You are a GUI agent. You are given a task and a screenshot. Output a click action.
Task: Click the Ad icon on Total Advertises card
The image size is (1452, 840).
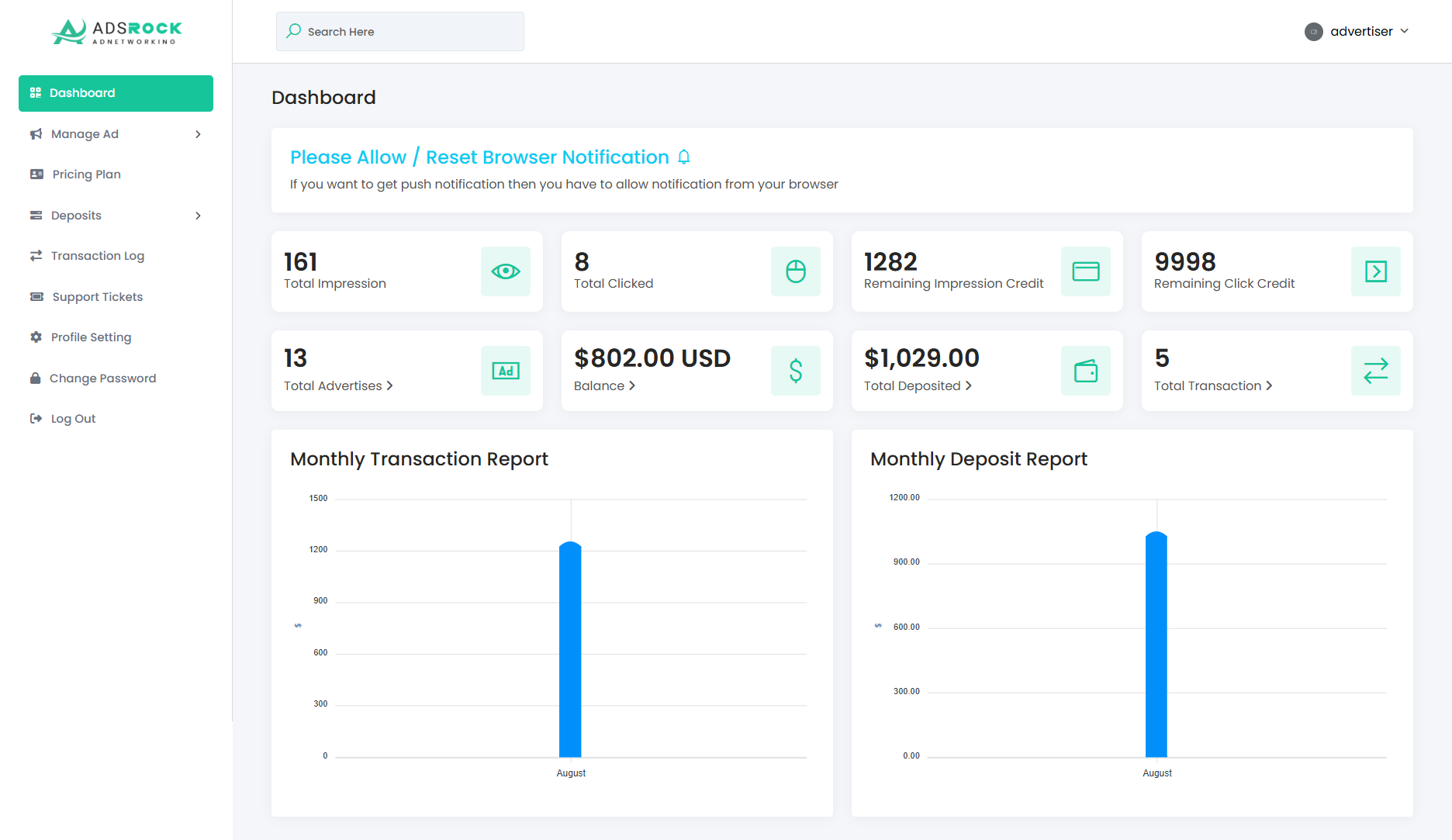pos(505,371)
